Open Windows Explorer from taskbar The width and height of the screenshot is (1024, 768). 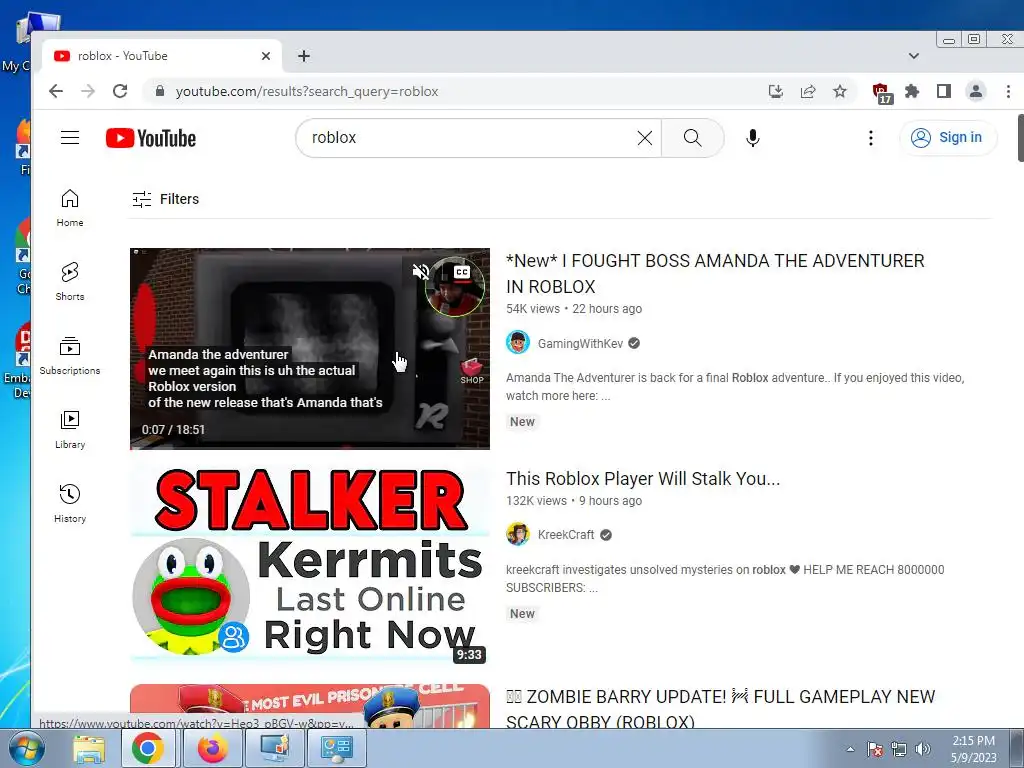tap(89, 748)
